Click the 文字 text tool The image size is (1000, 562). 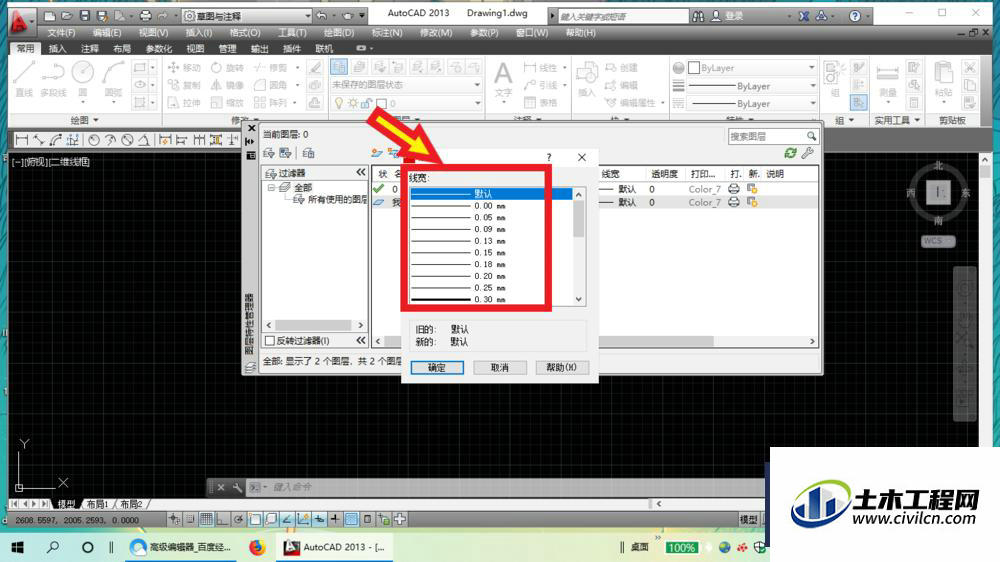503,80
